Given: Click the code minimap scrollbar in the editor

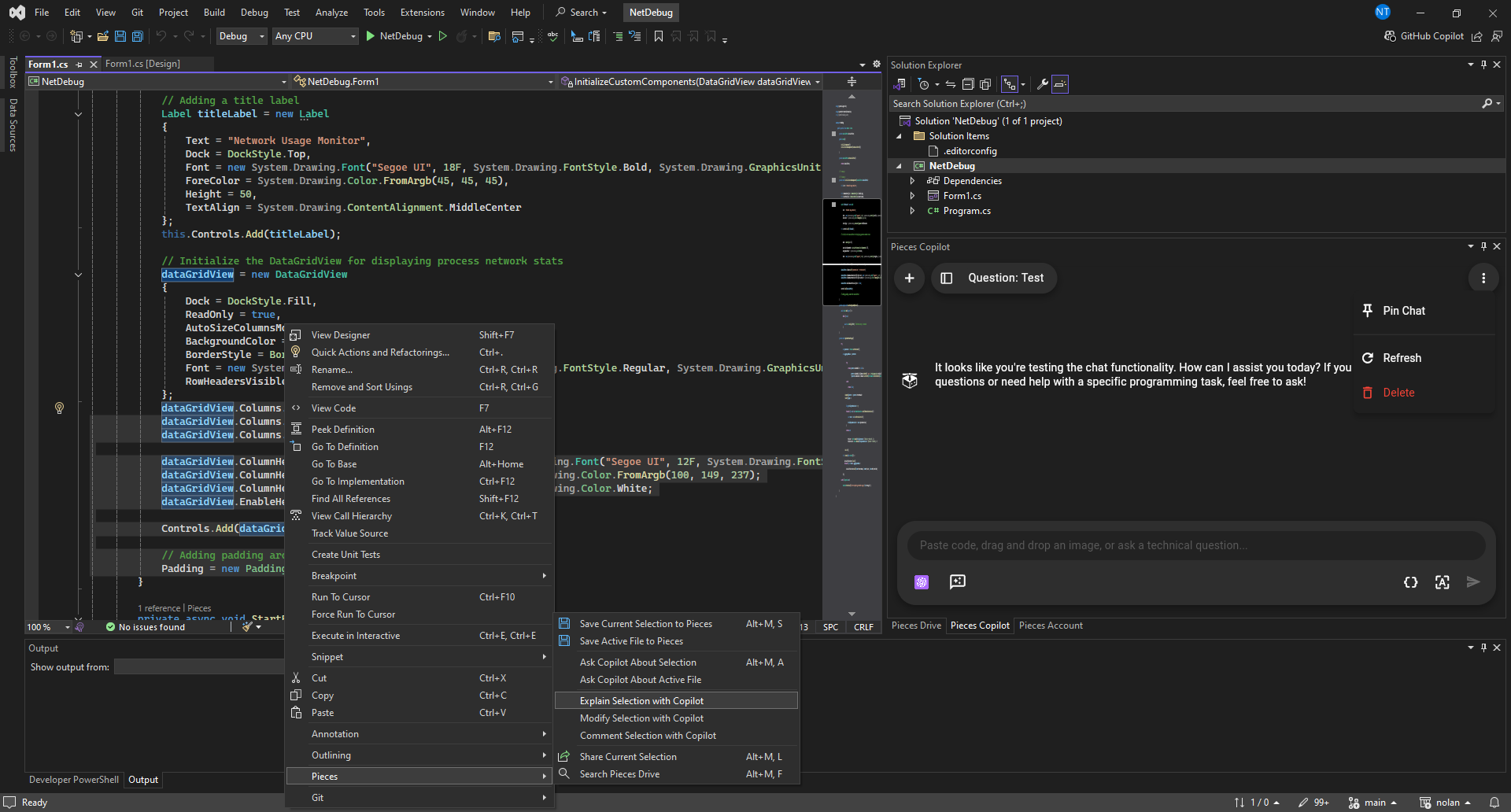Looking at the screenshot, I should pos(852,354).
